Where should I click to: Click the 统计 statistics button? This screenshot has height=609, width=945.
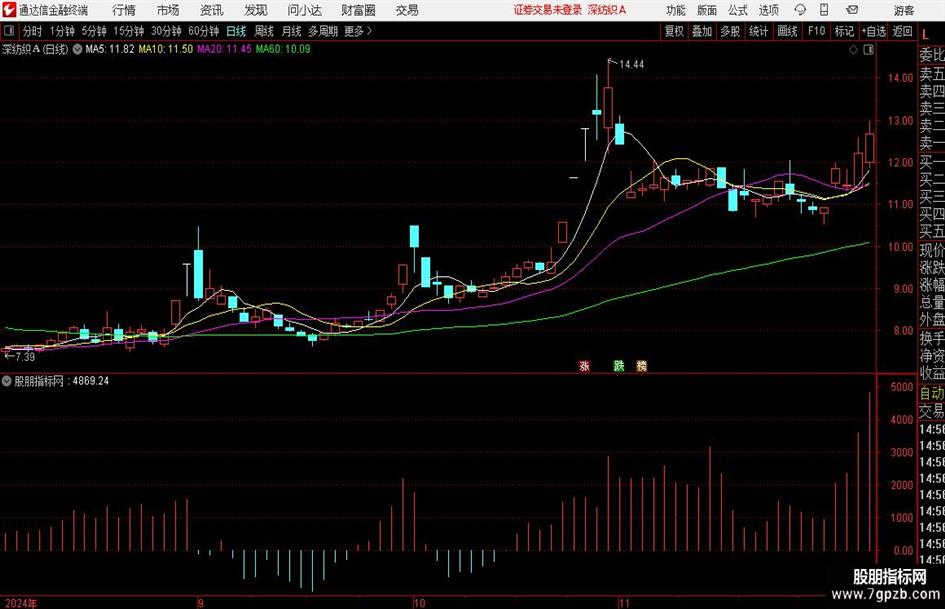(759, 31)
